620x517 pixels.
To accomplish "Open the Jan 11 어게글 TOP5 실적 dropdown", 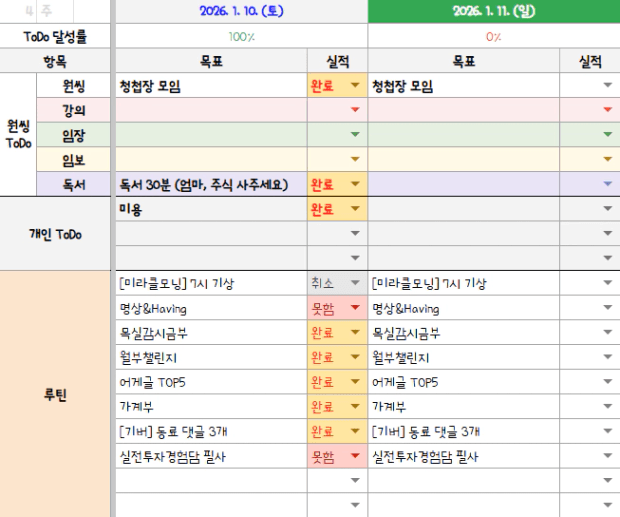I will [x=608, y=381].
